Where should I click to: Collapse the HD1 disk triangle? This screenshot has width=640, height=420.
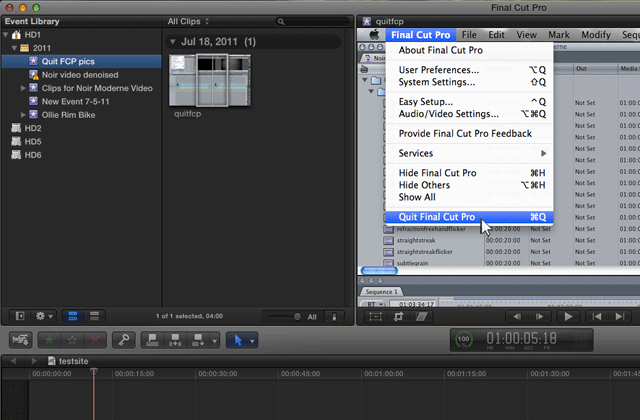[x=5, y=35]
